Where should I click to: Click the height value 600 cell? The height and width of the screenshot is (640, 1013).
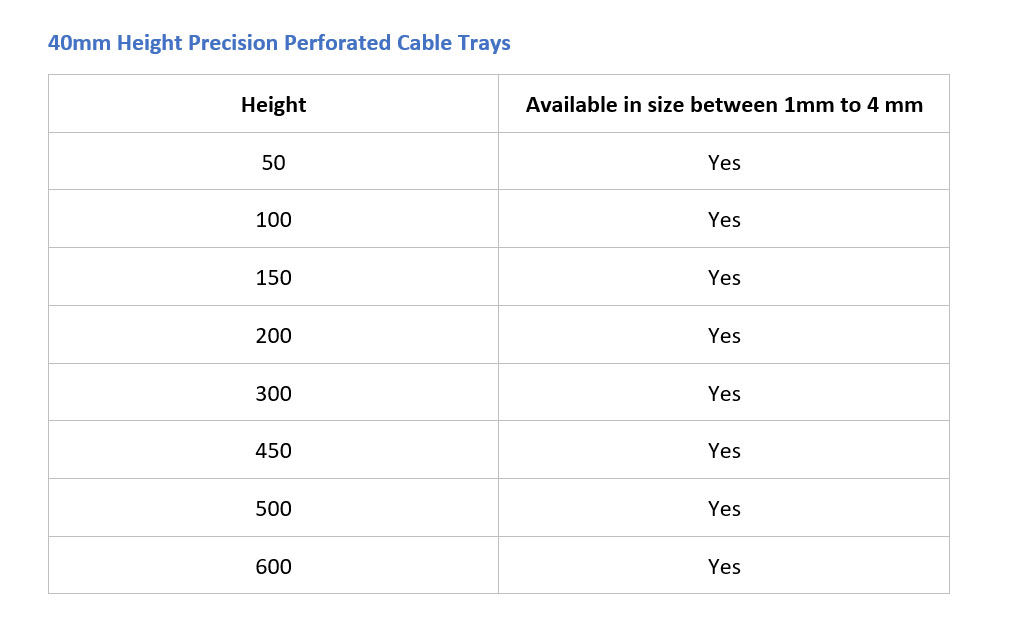tap(273, 567)
